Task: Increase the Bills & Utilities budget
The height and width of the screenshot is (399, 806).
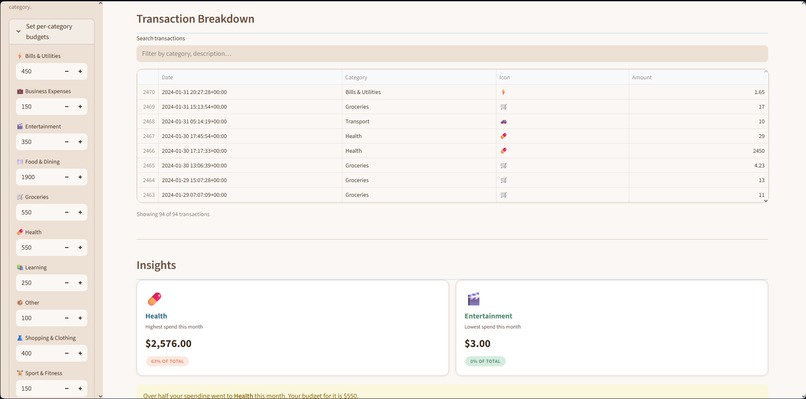Action: coord(80,71)
